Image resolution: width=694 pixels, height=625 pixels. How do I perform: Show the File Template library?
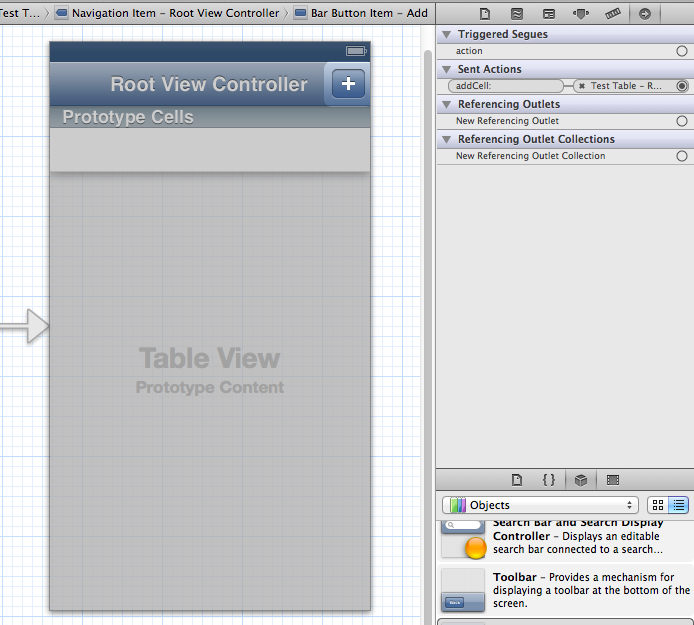pos(517,480)
